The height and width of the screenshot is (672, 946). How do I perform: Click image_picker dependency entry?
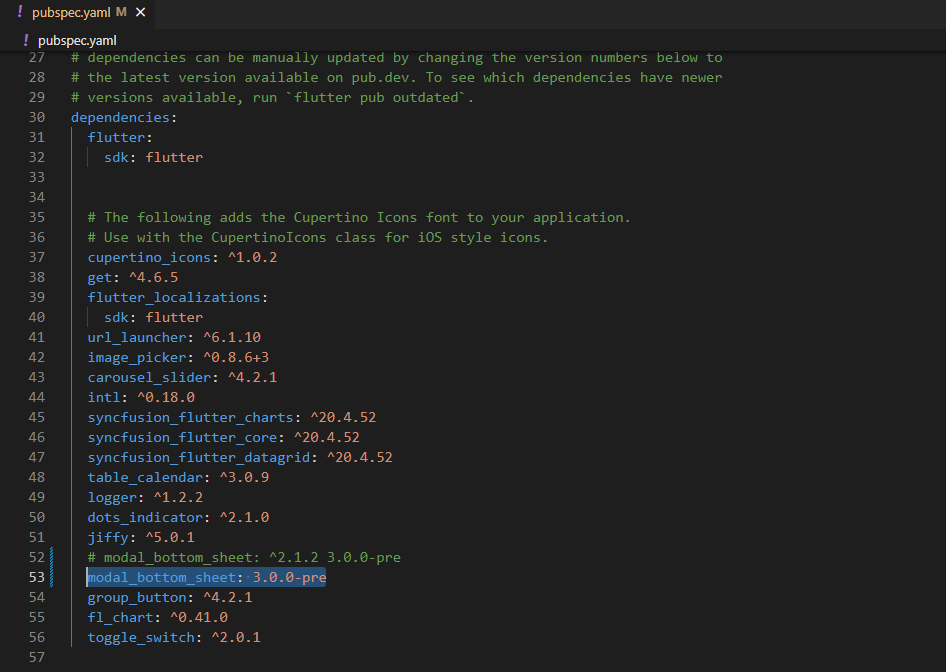point(178,357)
